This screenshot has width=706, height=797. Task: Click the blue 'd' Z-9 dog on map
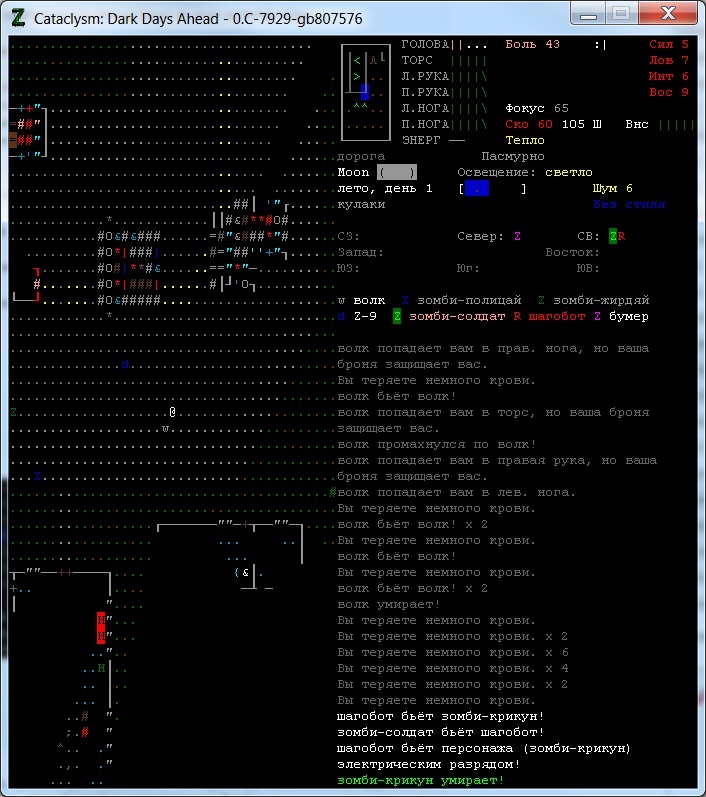125,364
